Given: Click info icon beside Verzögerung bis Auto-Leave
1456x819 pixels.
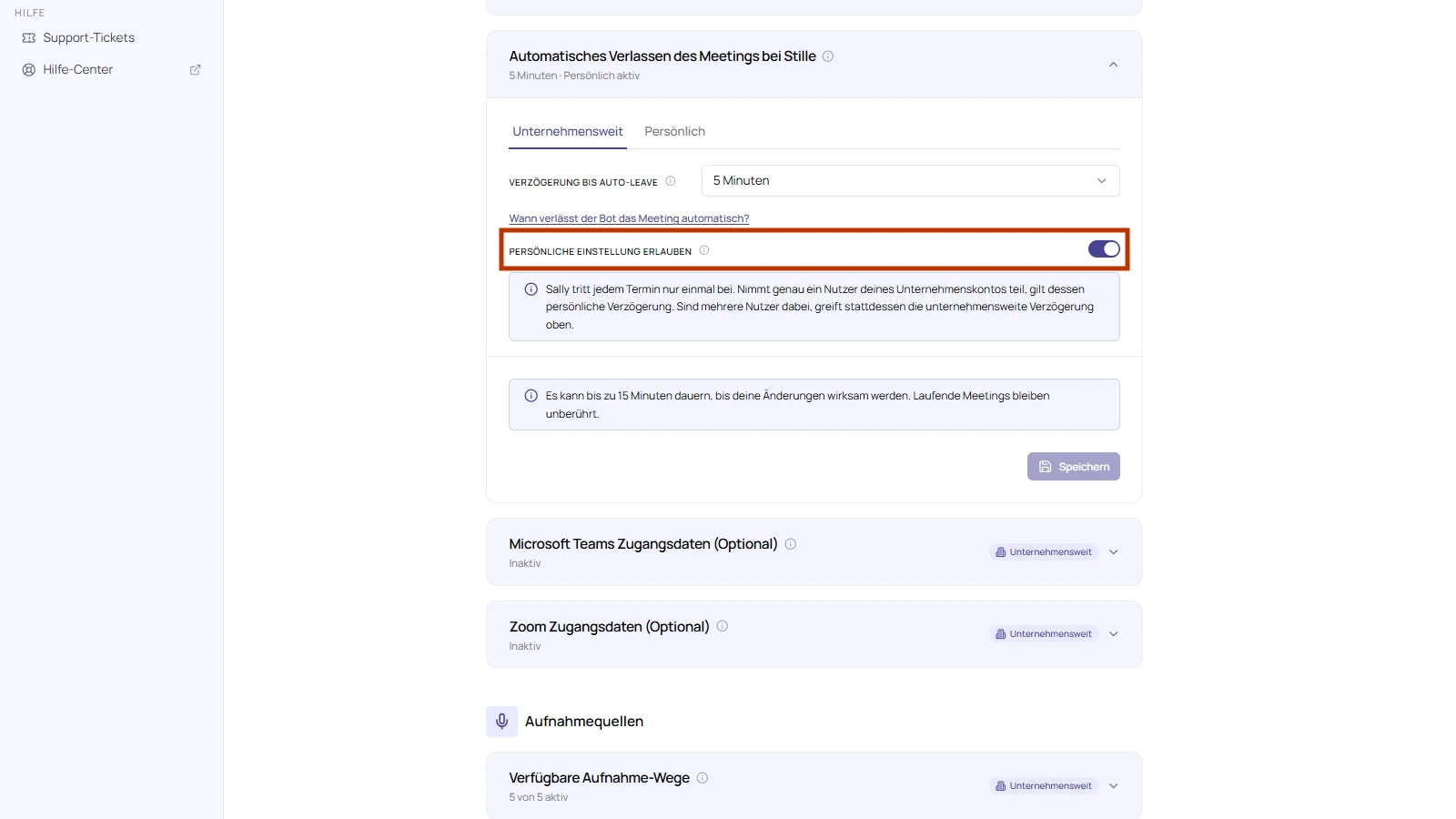Looking at the screenshot, I should [x=671, y=181].
